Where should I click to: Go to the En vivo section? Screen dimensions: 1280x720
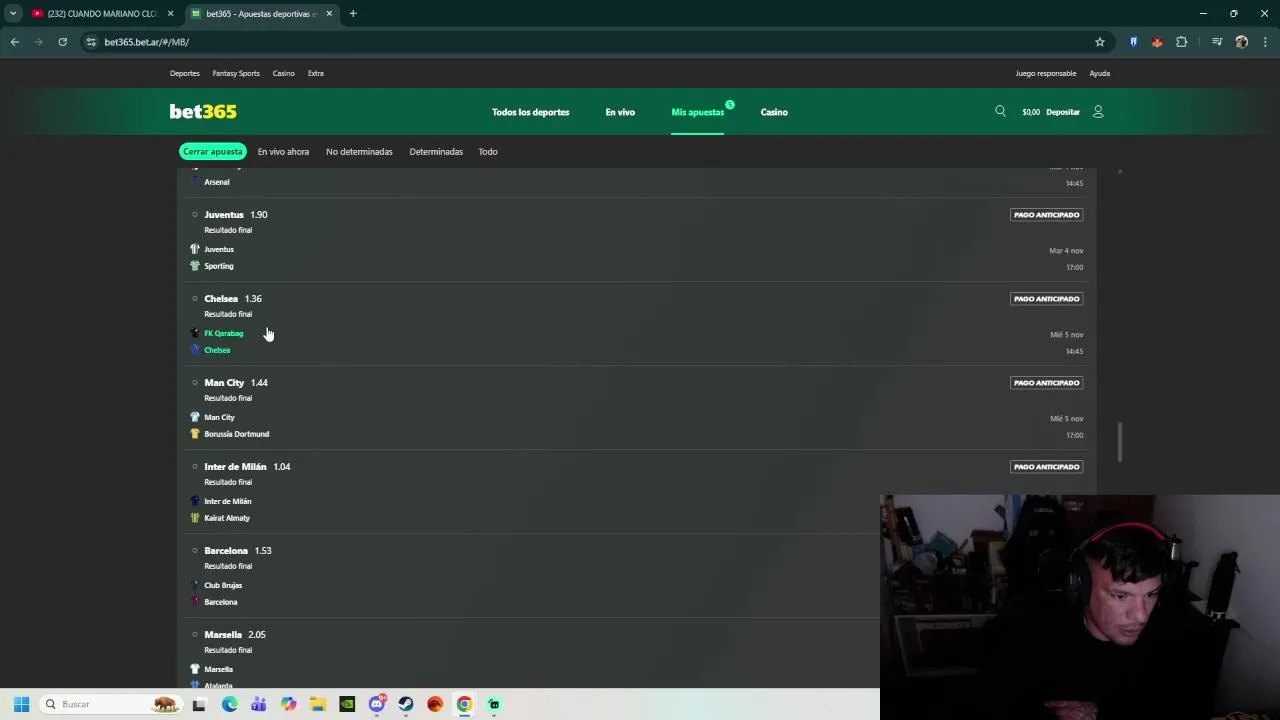pyautogui.click(x=620, y=112)
